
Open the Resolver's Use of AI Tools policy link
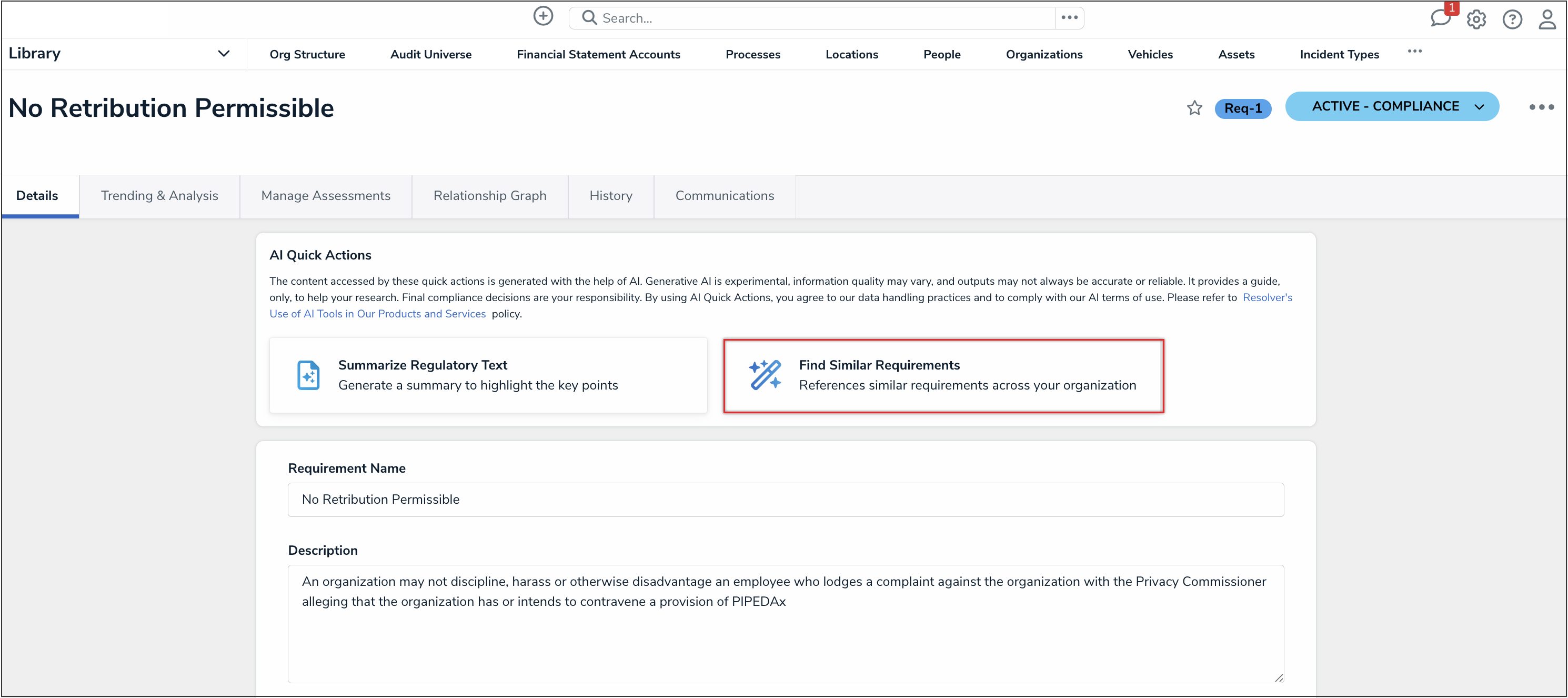[x=377, y=314]
